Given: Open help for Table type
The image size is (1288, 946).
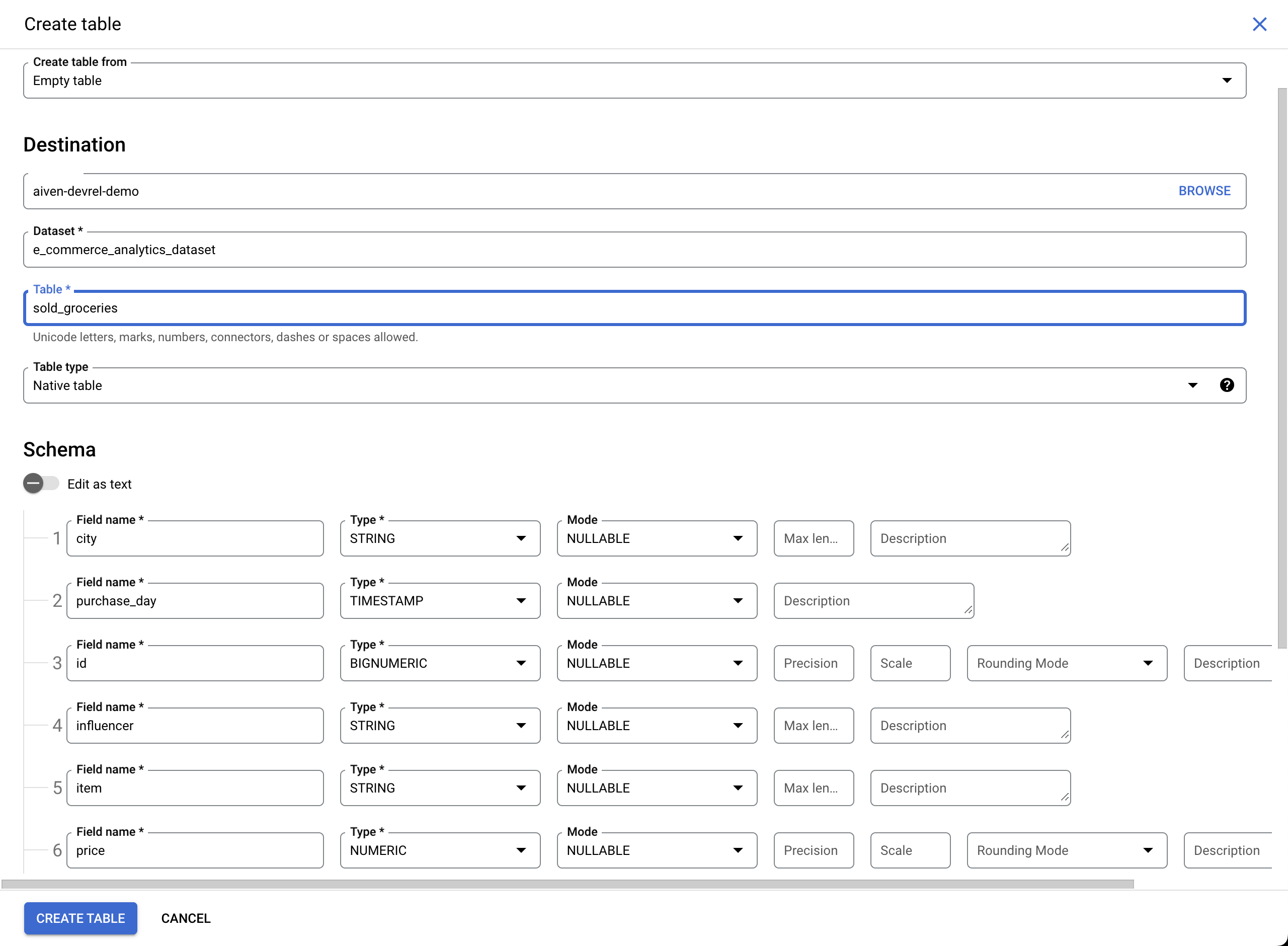Looking at the screenshot, I should coord(1227,385).
